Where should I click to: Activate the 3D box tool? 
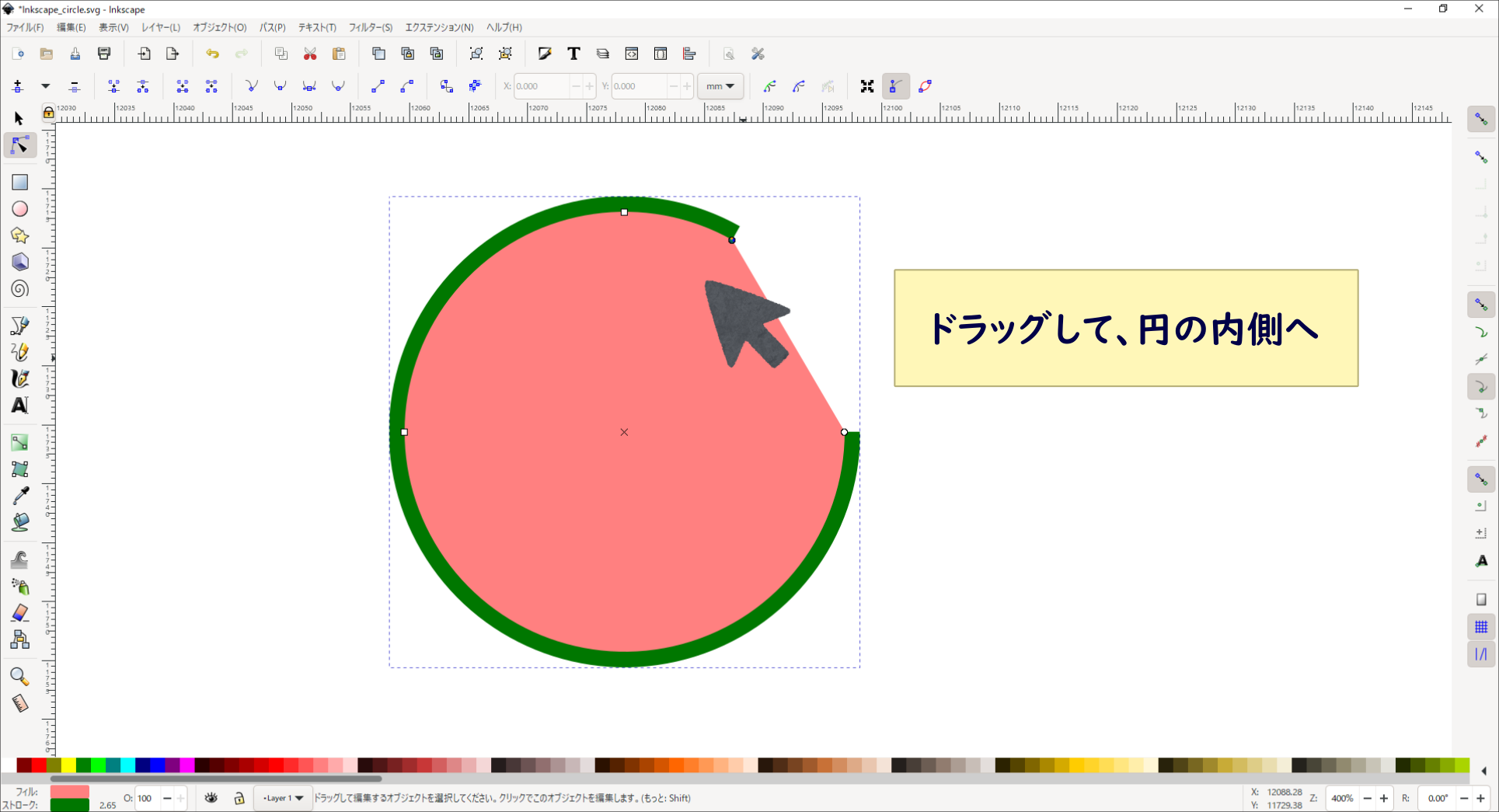(19, 262)
